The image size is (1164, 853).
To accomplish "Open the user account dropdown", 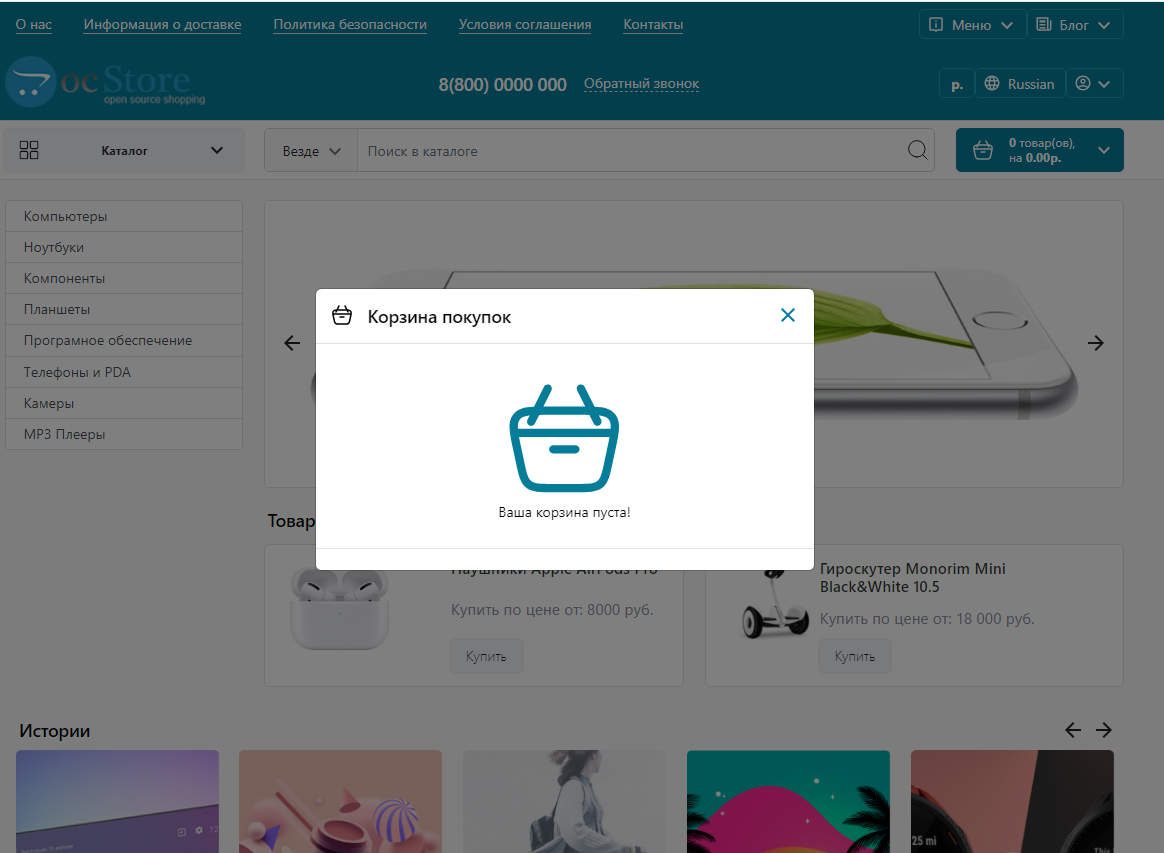I will coord(1093,84).
